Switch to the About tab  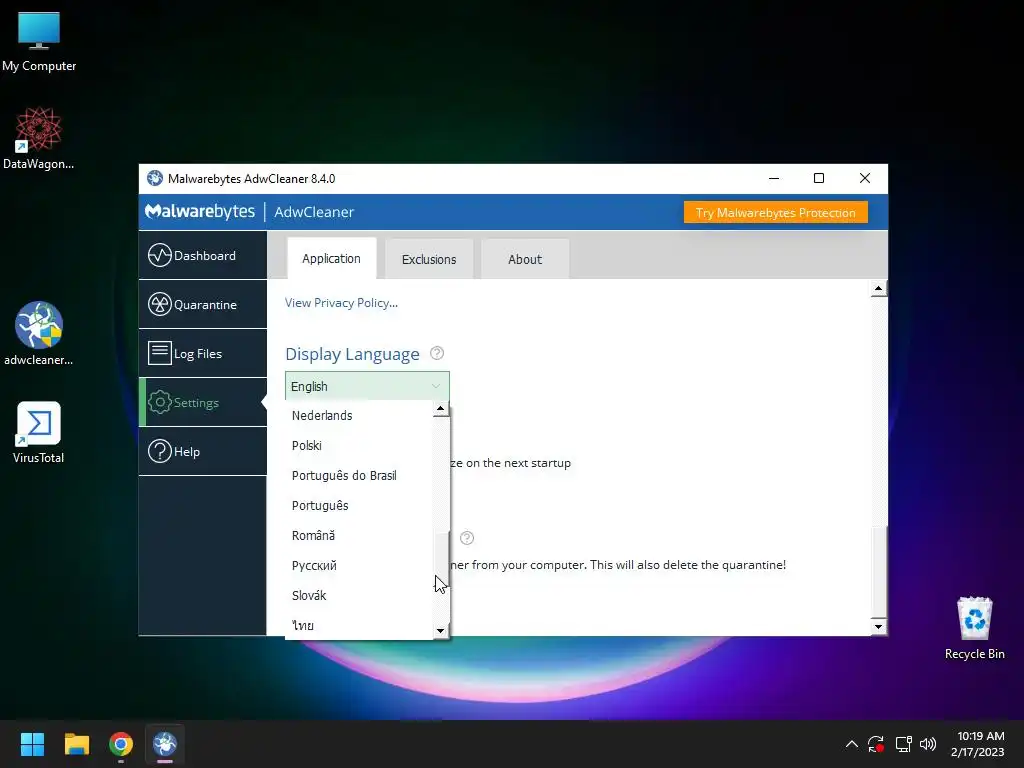click(525, 259)
